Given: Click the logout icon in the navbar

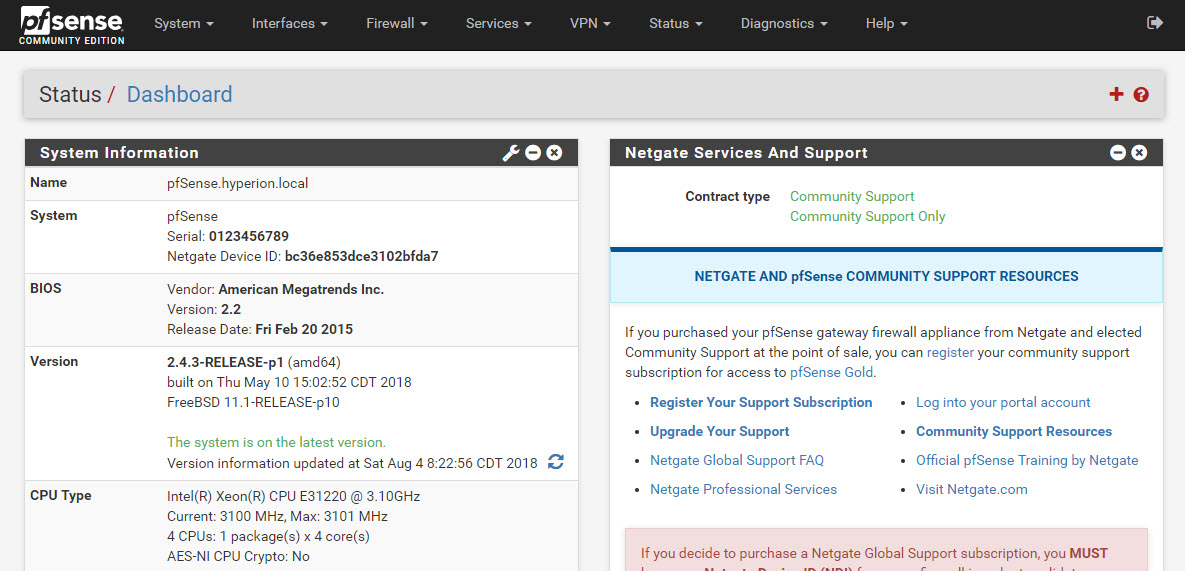Looking at the screenshot, I should tap(1155, 23).
